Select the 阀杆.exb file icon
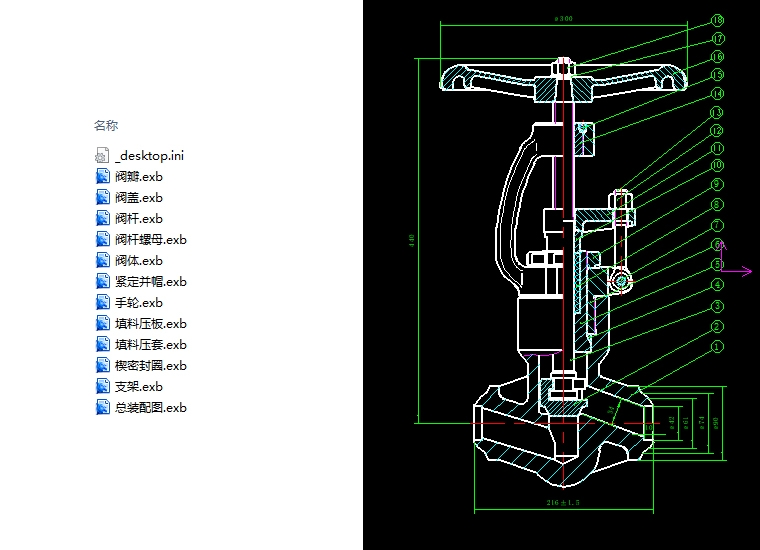 tap(102, 218)
